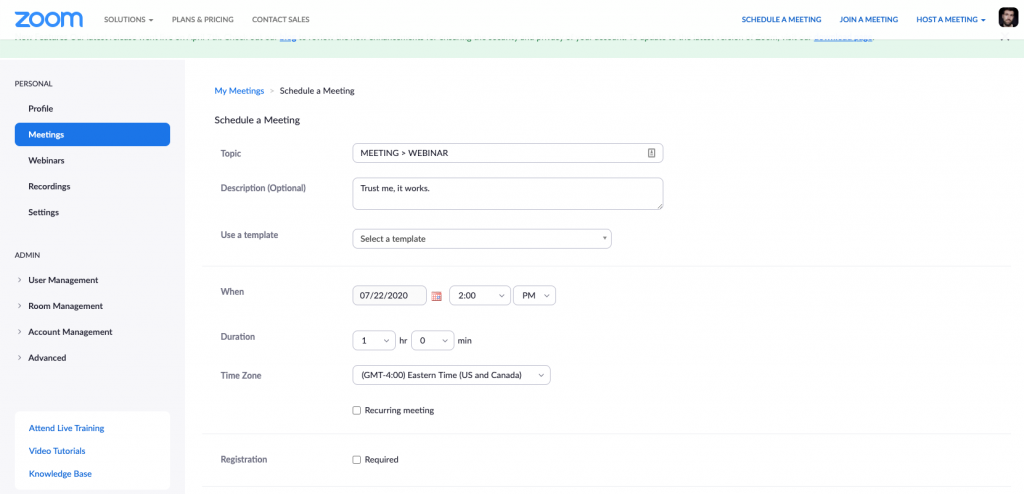This screenshot has height=494, width=1024.
Task: Open the calendar date picker icon
Action: click(437, 296)
